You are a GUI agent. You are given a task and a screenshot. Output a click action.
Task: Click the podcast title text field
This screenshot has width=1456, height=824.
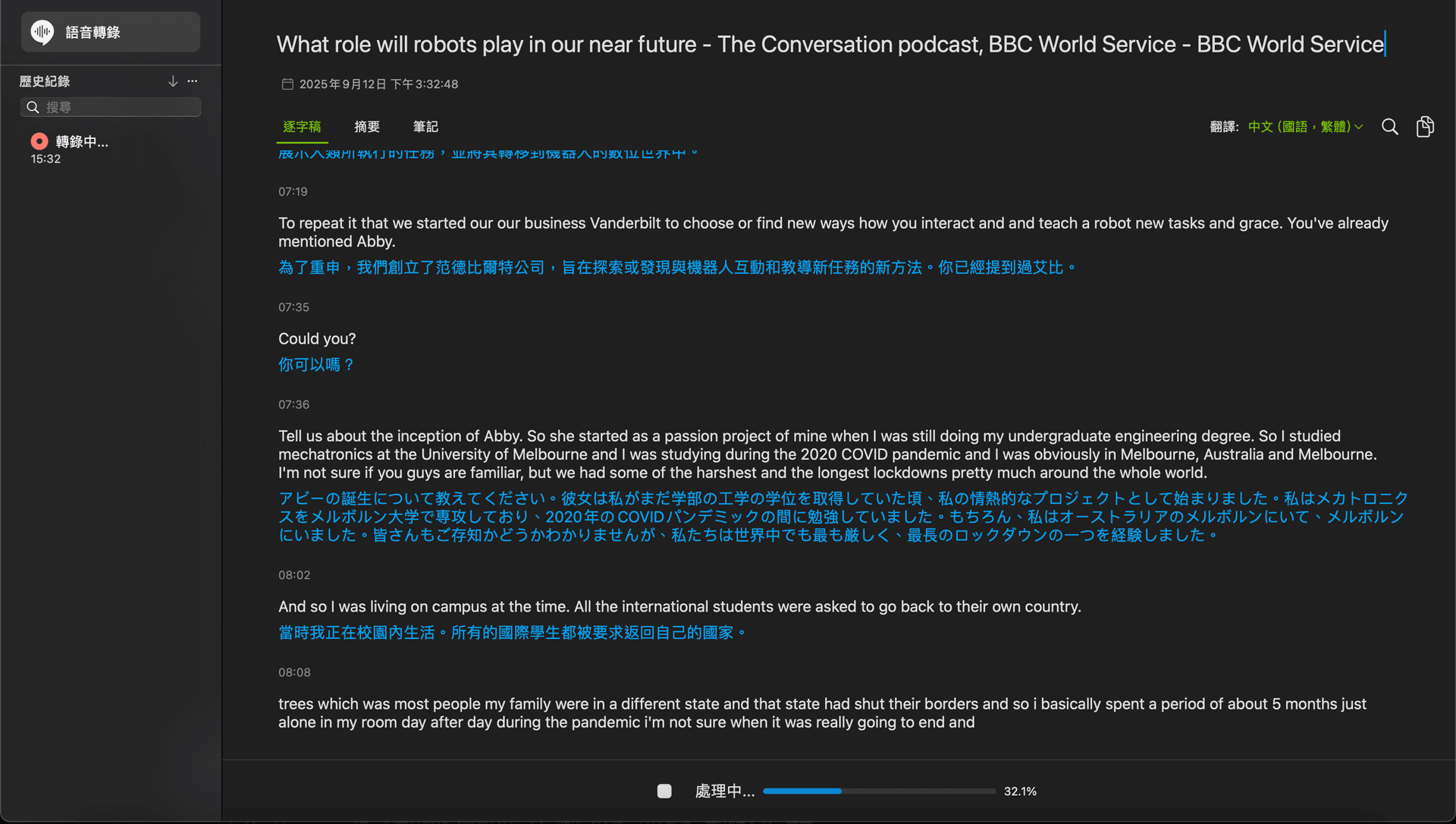click(x=831, y=44)
